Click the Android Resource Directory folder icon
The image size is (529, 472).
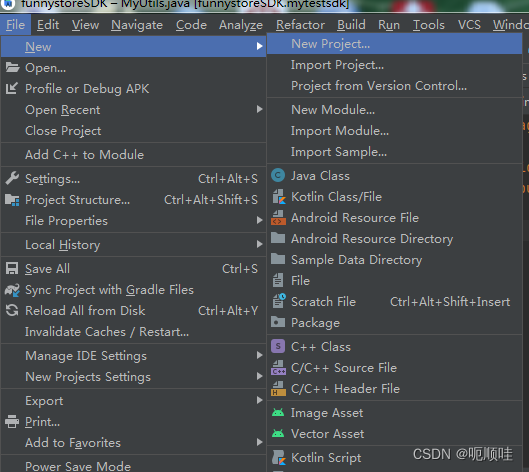pyautogui.click(x=278, y=238)
